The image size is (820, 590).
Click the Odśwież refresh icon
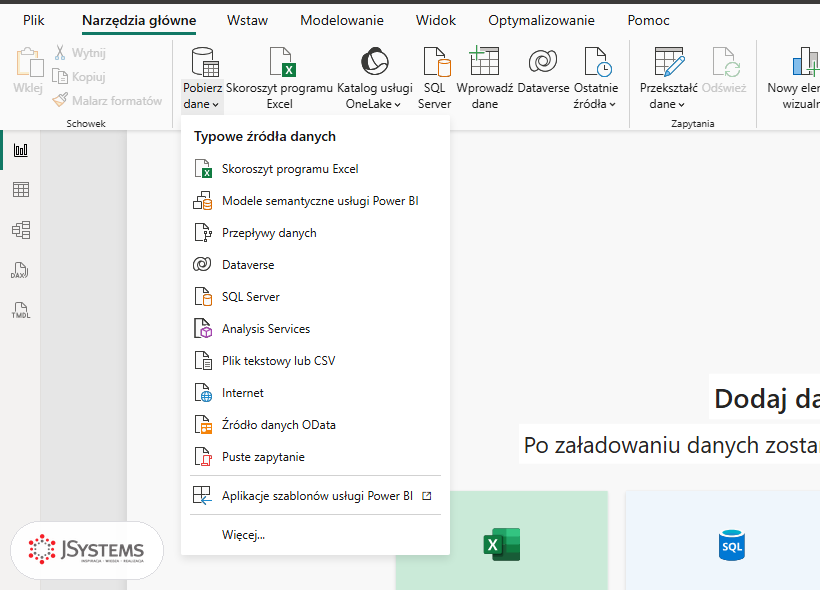click(726, 62)
